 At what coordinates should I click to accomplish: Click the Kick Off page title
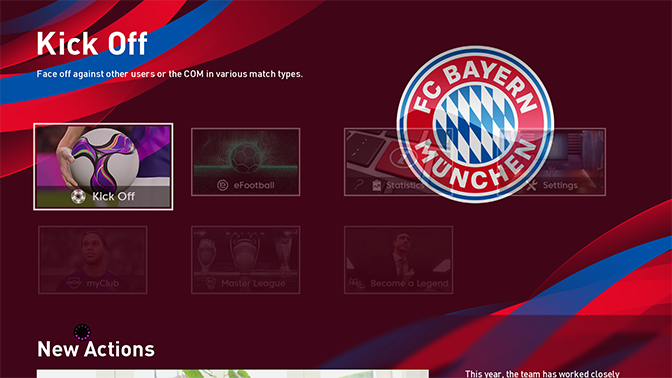click(x=92, y=44)
